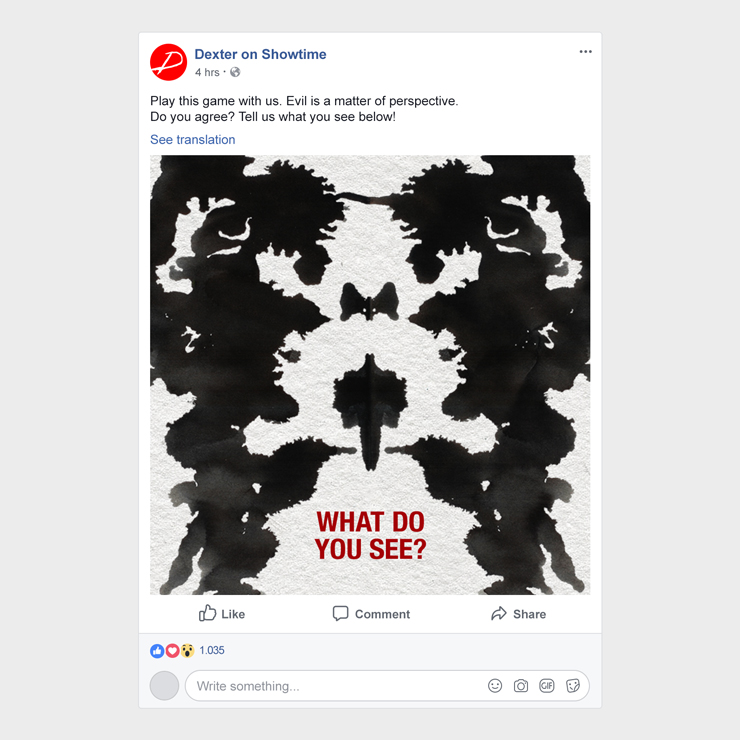
Task: Click the Dexter red D profile picture
Action: coord(168,62)
